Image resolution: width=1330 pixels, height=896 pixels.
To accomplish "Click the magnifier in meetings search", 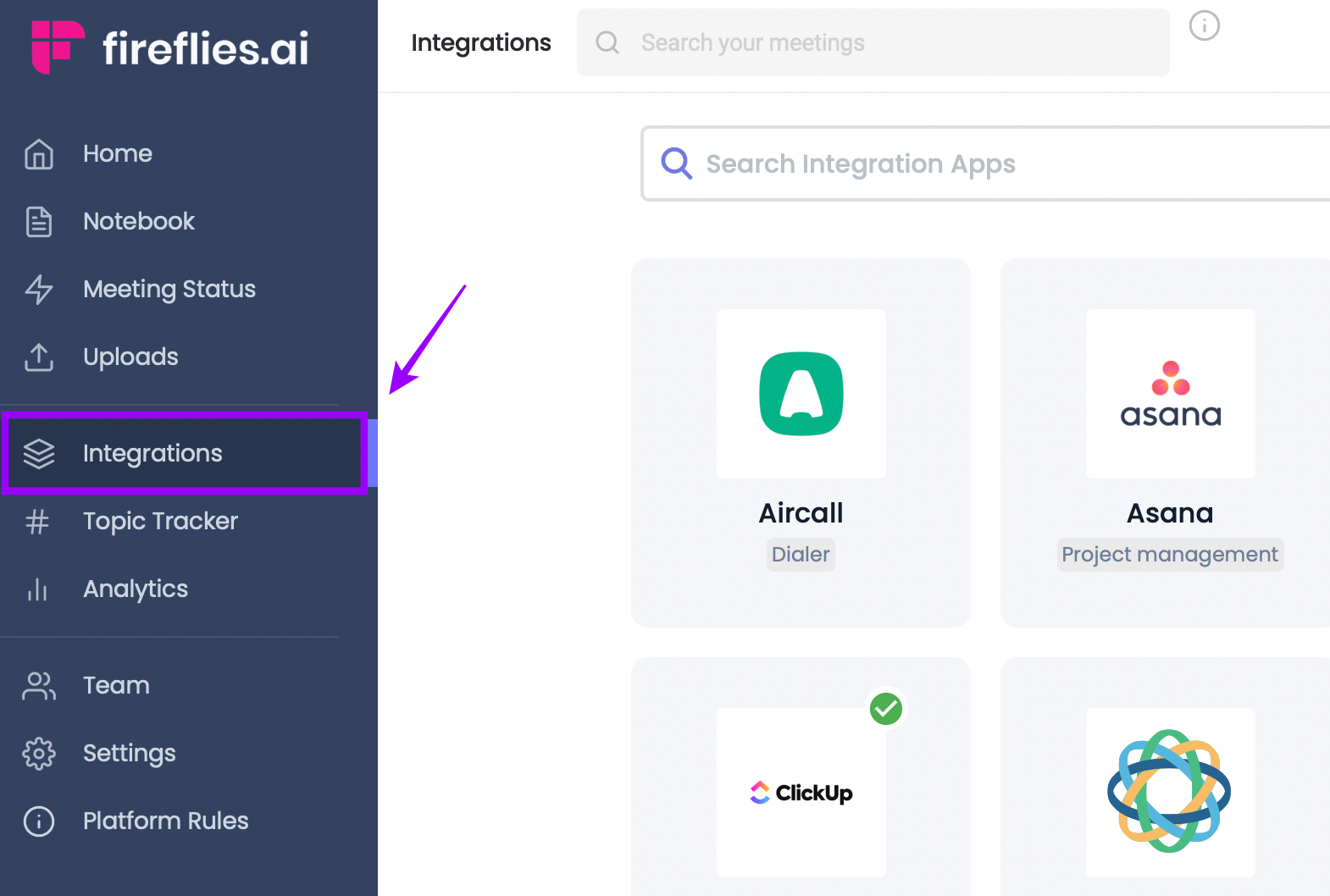I will [607, 42].
